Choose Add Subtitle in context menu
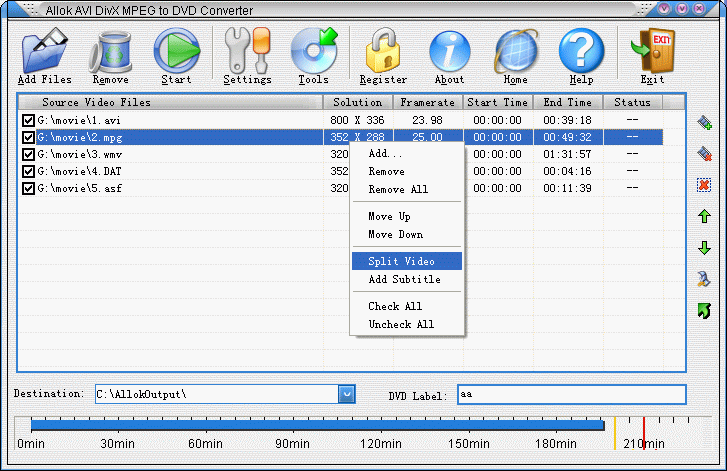This screenshot has width=727, height=471. pyautogui.click(x=404, y=280)
